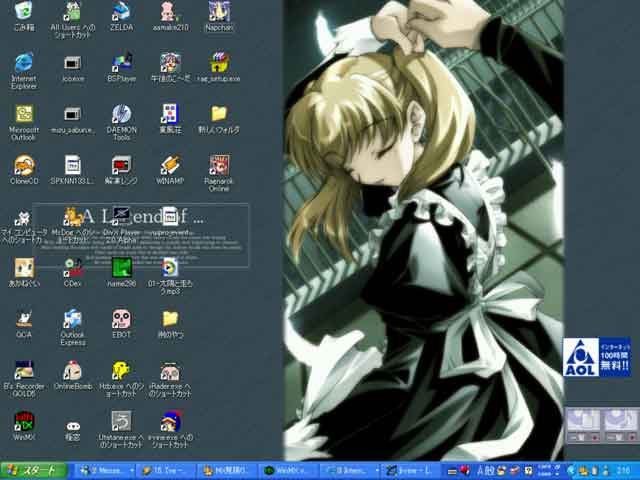This screenshot has width=640, height=480.
Task: Select the Microsoft Outlook desktop icon
Action: (24, 116)
